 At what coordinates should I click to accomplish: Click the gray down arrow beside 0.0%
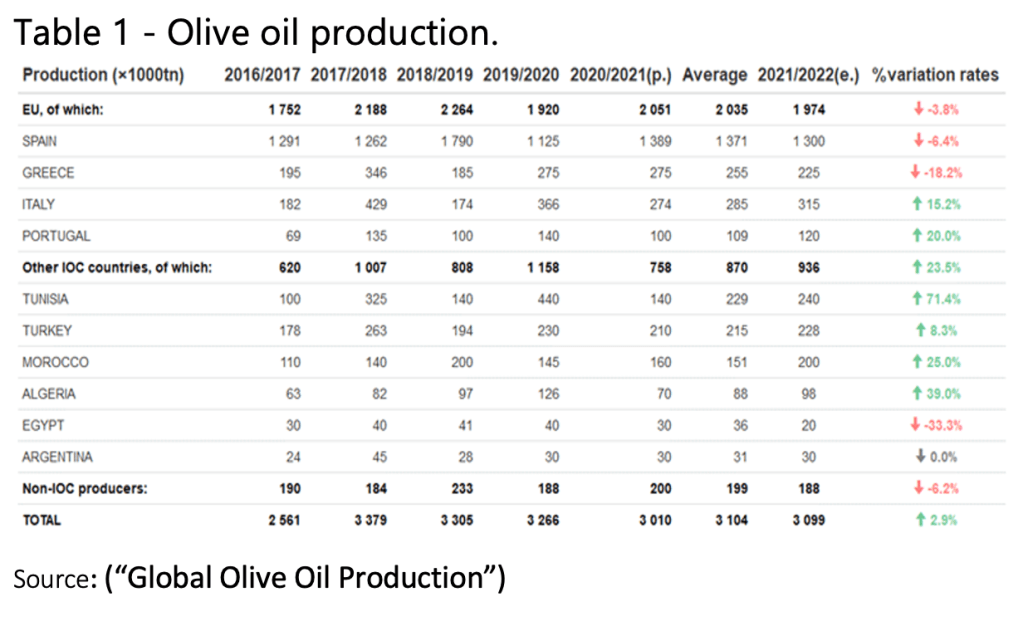(918, 457)
